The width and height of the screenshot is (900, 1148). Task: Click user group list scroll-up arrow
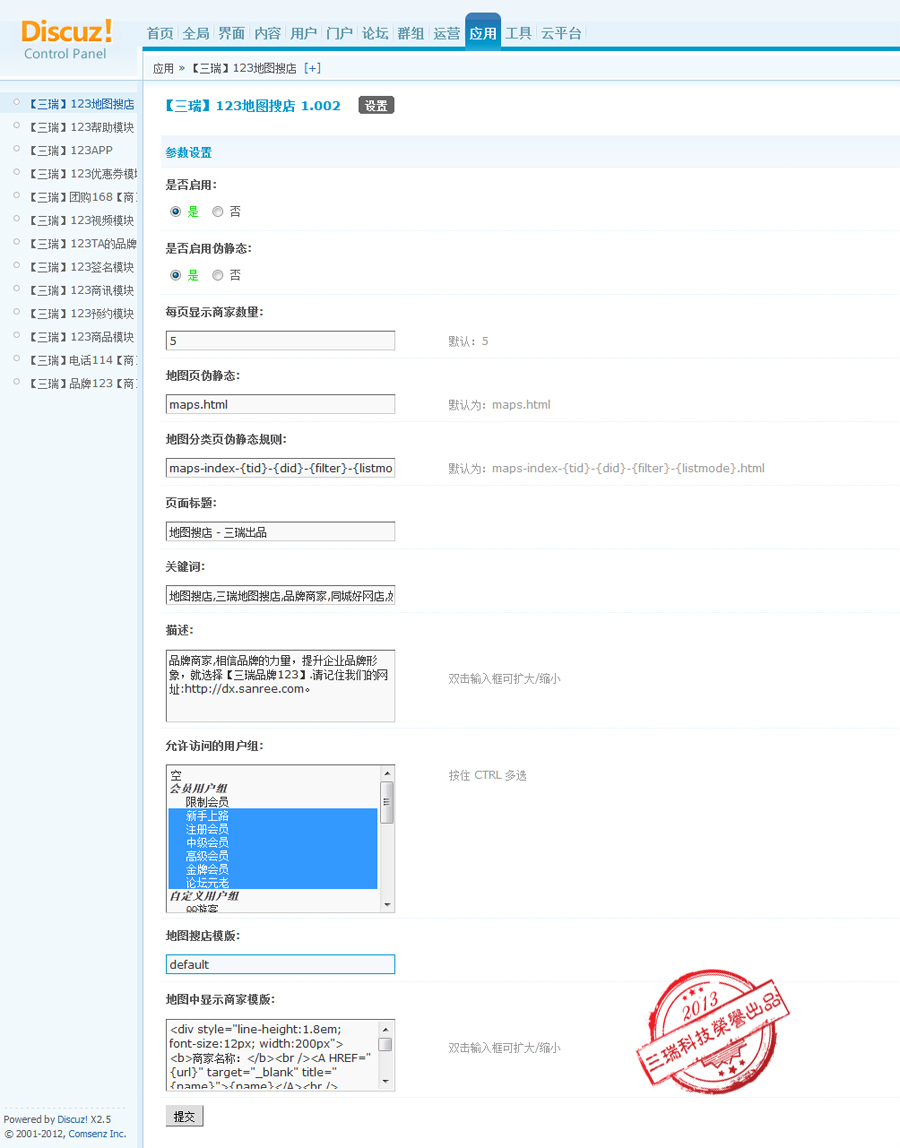[x=387, y=773]
